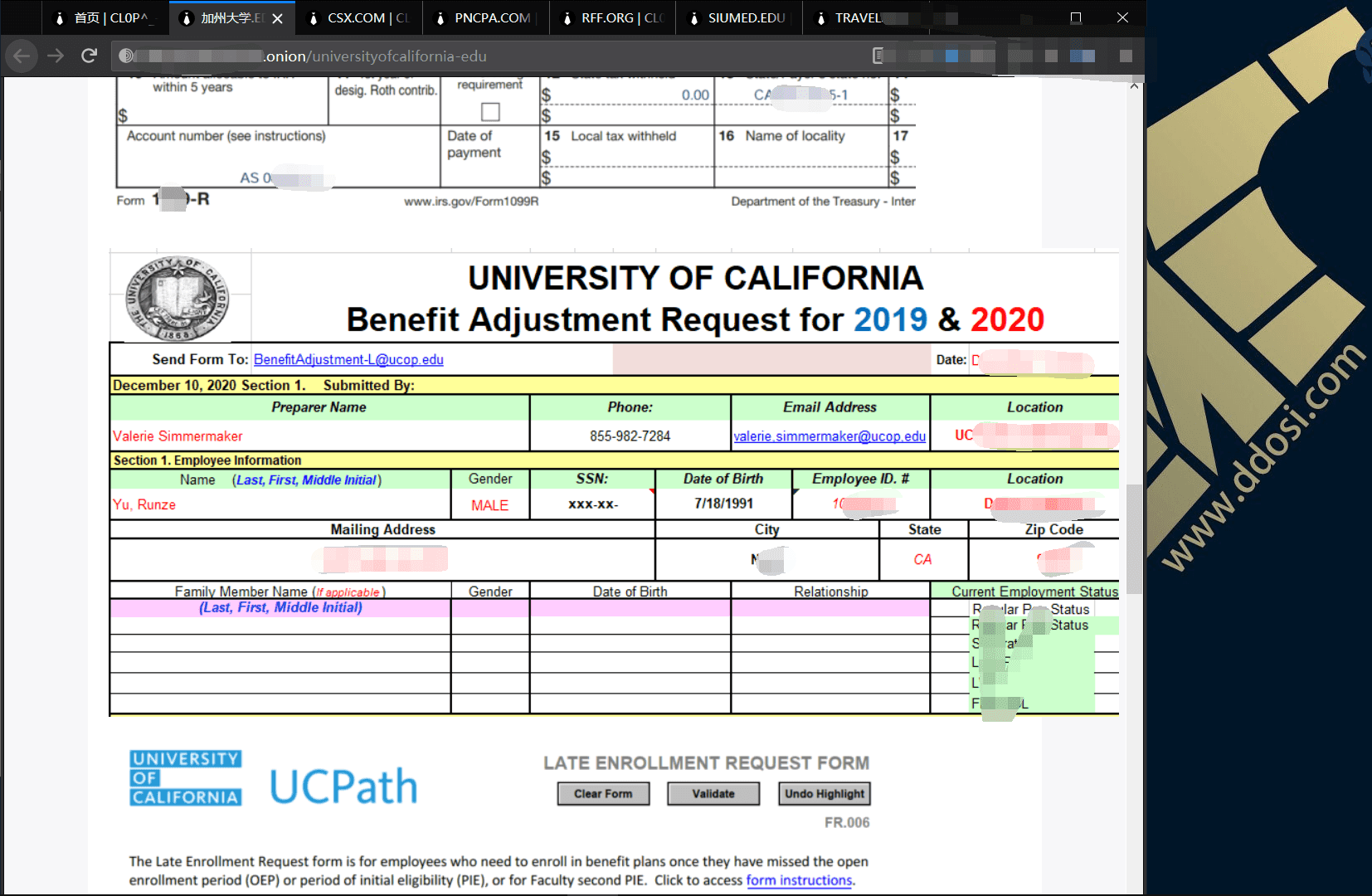Click the scrollbar up arrow
Image resolution: width=1372 pixels, height=896 pixels.
1134,85
